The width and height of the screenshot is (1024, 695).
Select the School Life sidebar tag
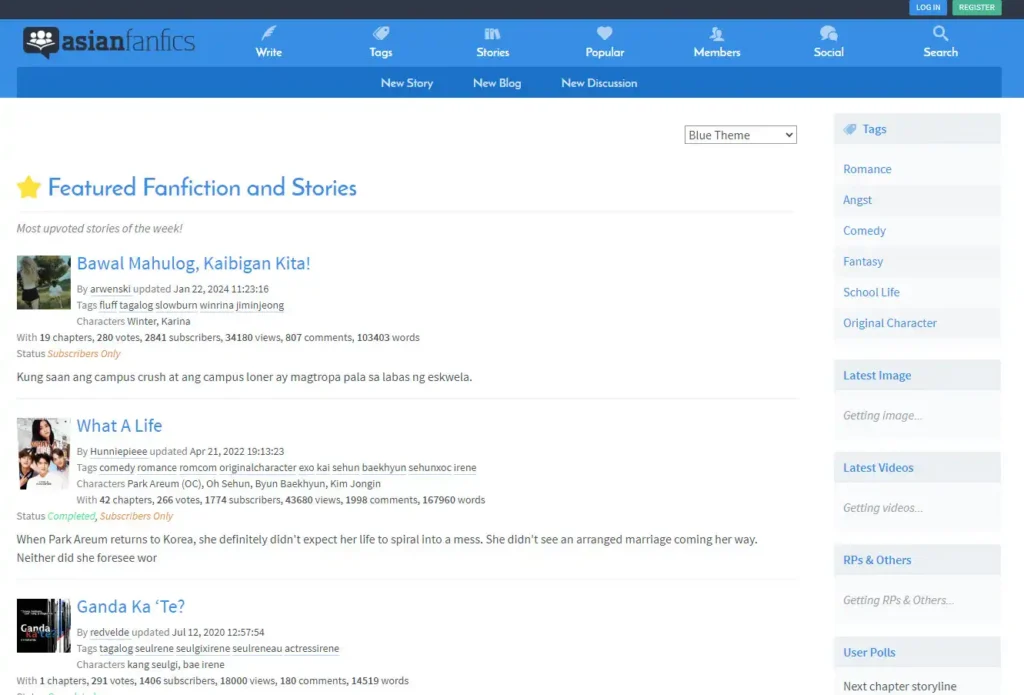tap(871, 292)
